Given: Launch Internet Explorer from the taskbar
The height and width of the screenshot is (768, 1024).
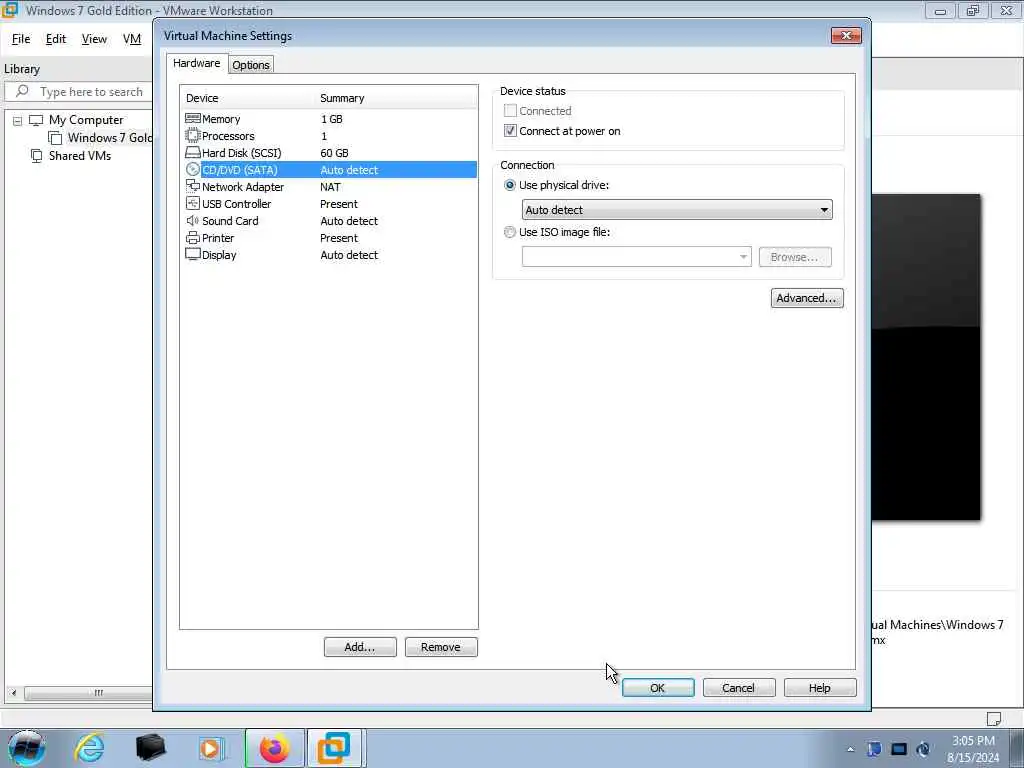Looking at the screenshot, I should pos(89,748).
